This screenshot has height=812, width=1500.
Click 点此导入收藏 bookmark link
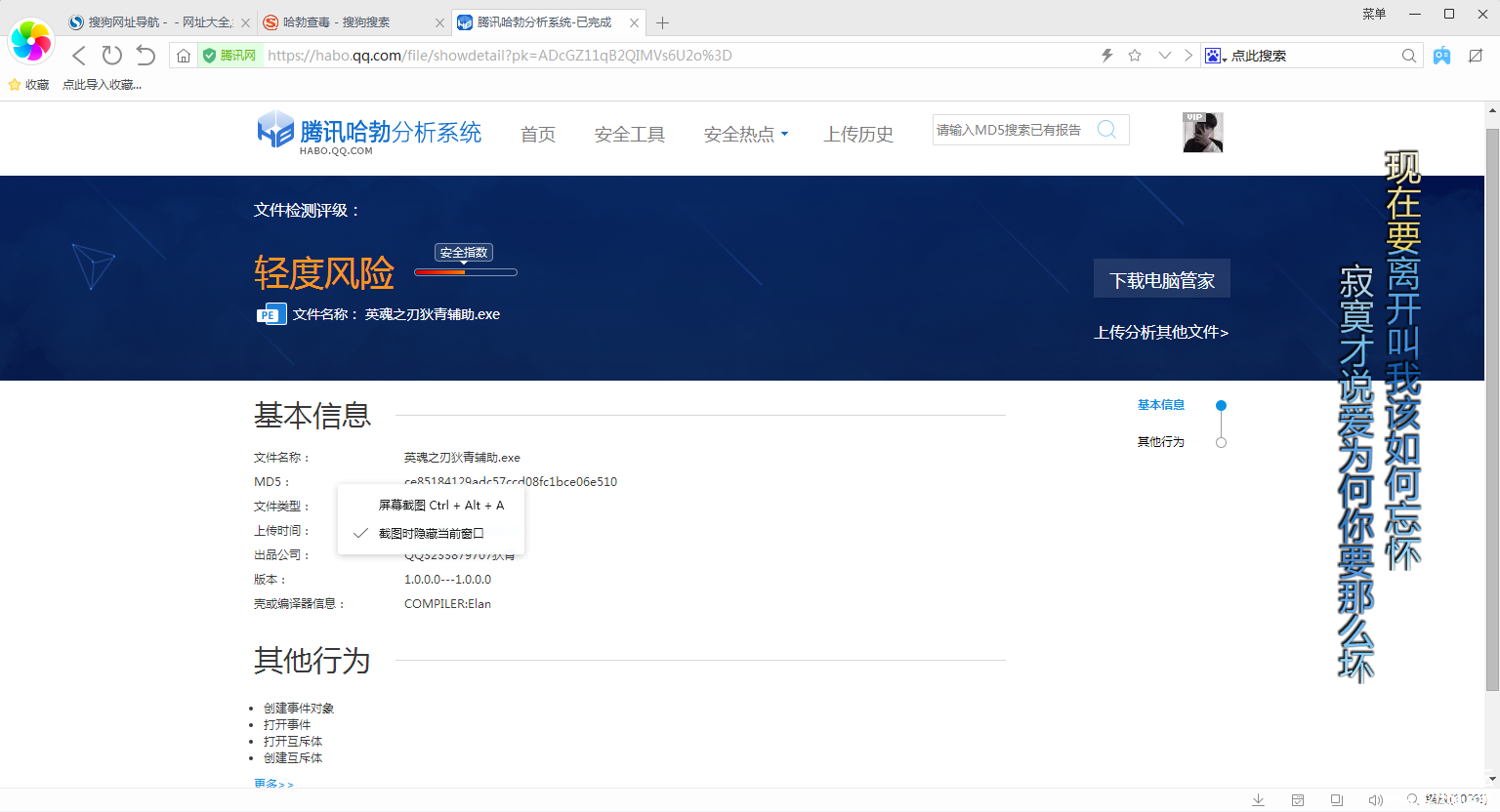(x=103, y=85)
